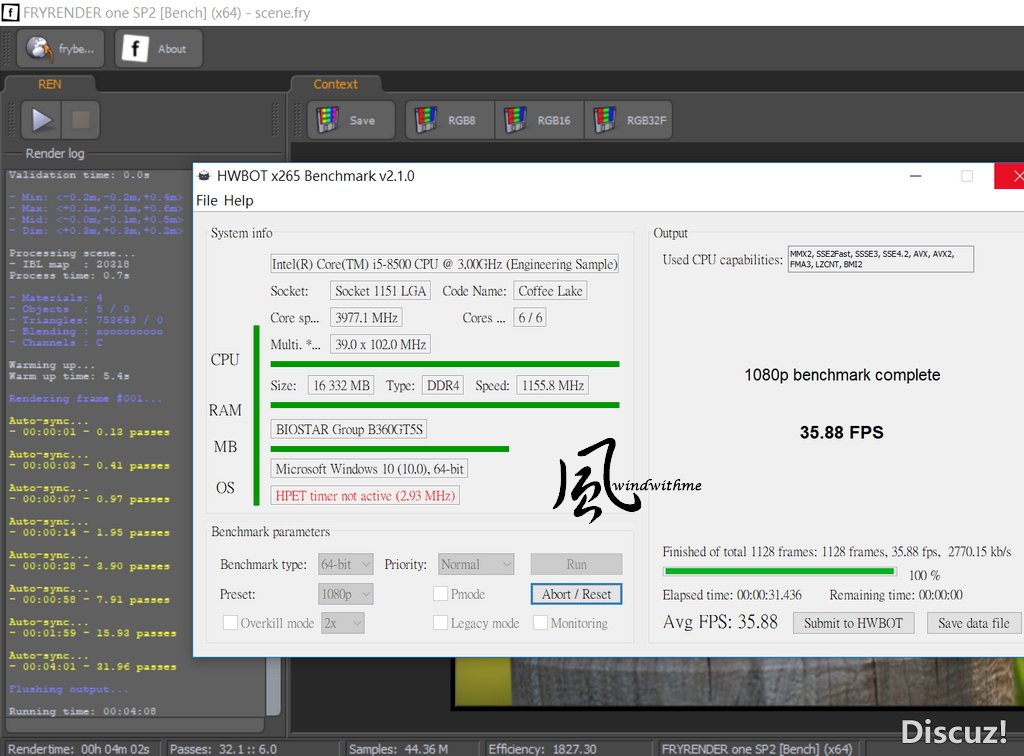Switch to the Context tab

335,84
